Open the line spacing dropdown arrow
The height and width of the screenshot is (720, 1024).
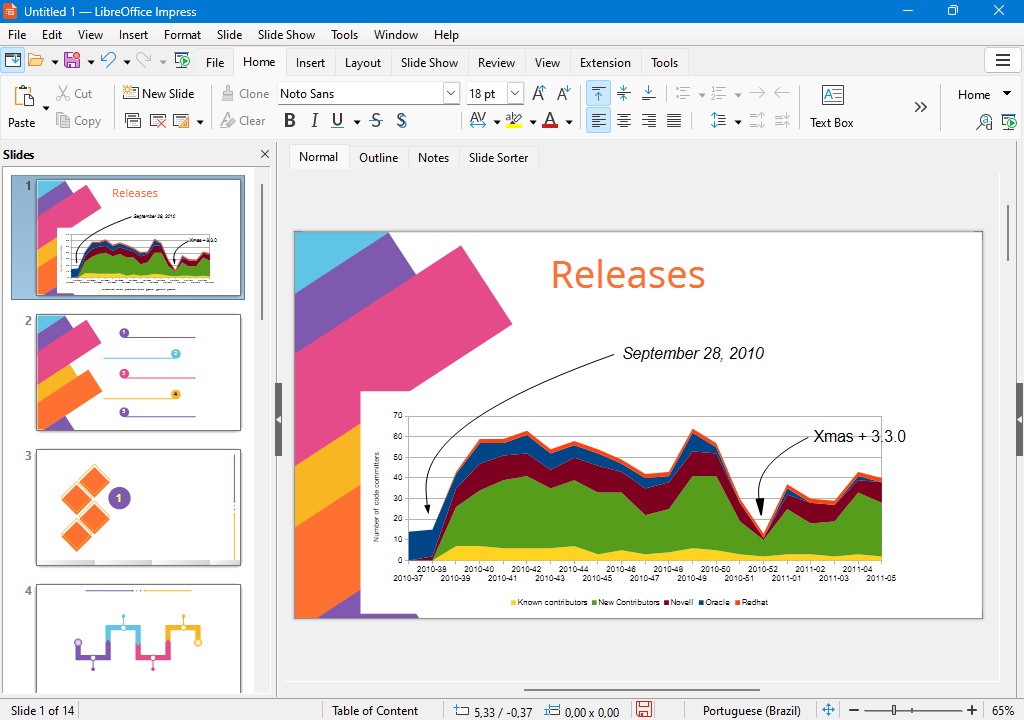pyautogui.click(x=738, y=121)
